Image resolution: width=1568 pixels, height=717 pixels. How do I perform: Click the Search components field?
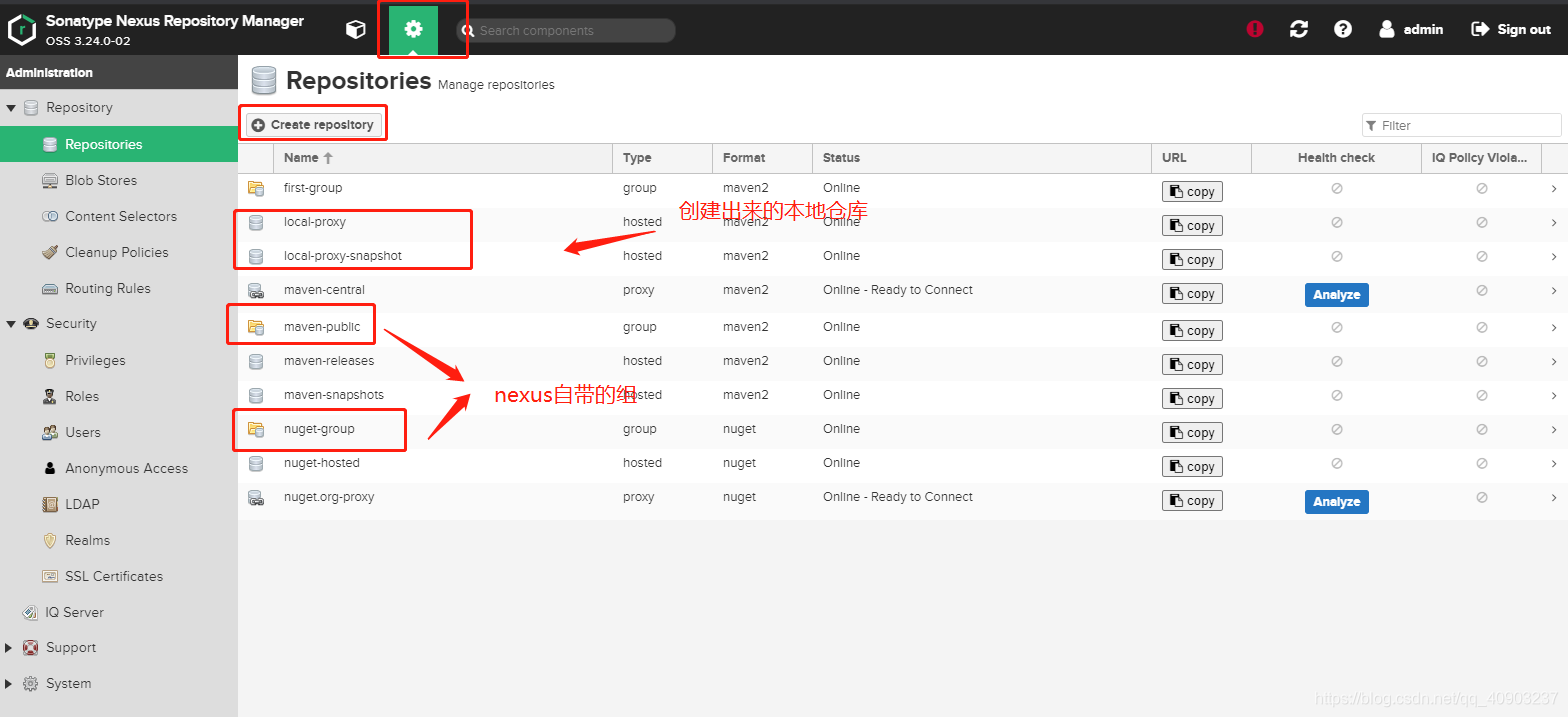(566, 31)
